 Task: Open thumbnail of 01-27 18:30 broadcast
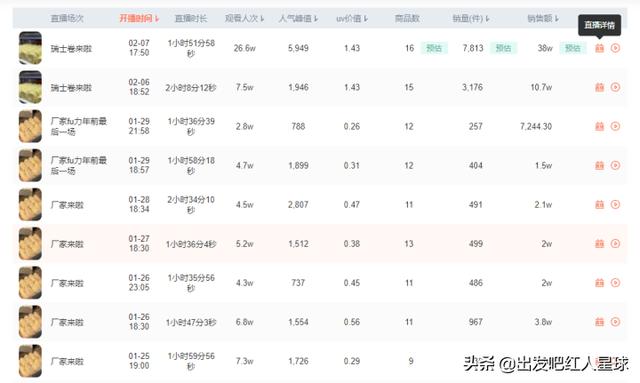(30, 244)
